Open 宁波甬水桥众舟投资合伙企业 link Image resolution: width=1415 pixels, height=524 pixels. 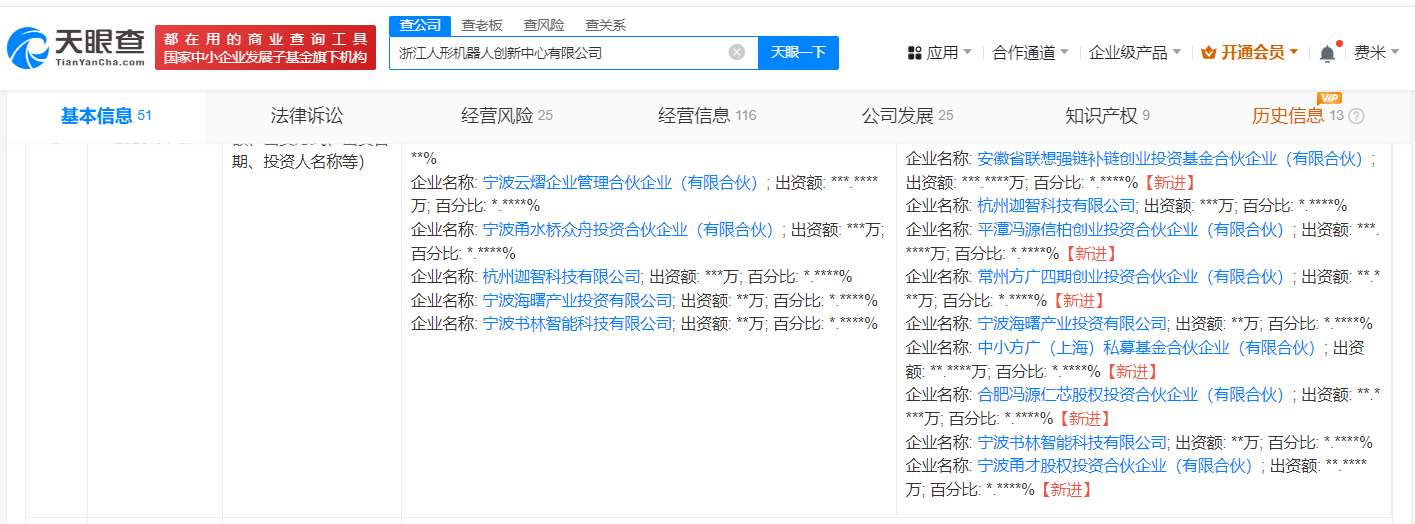(629, 229)
